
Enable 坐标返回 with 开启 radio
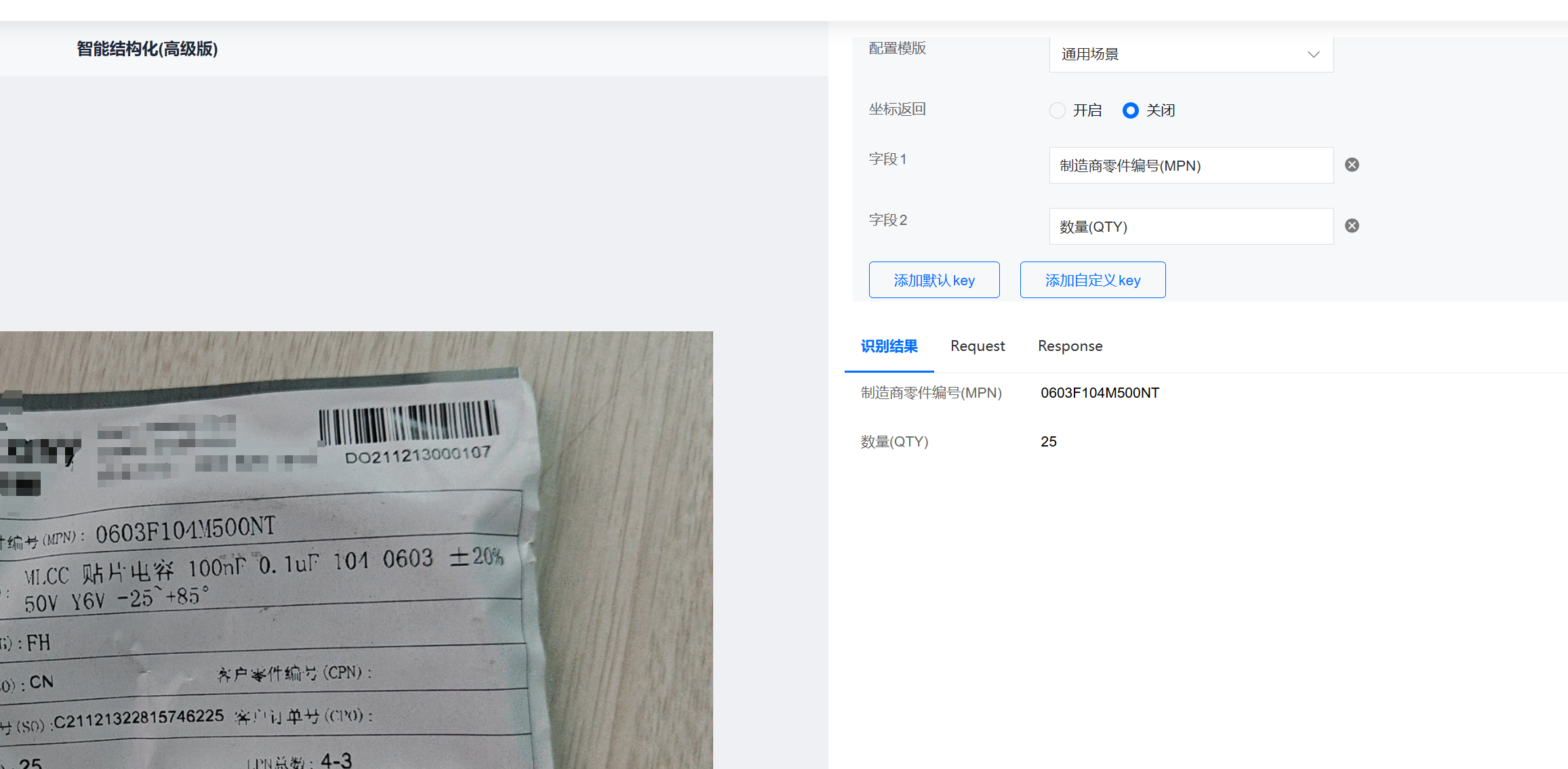click(1058, 110)
